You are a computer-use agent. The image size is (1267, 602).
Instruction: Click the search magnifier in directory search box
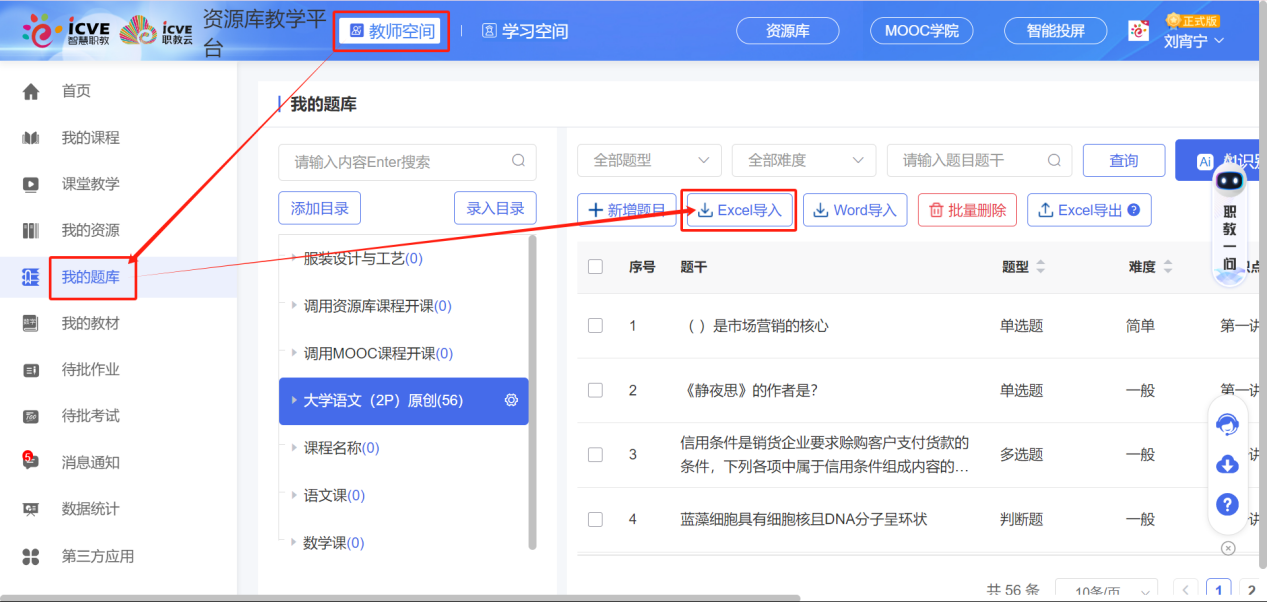[518, 161]
